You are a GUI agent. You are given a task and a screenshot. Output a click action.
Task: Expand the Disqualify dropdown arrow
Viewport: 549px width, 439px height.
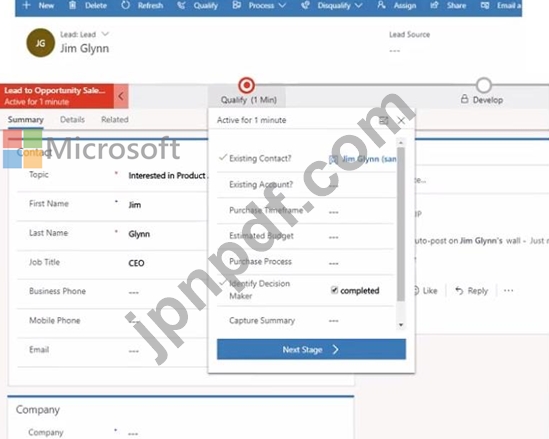tap(358, 6)
